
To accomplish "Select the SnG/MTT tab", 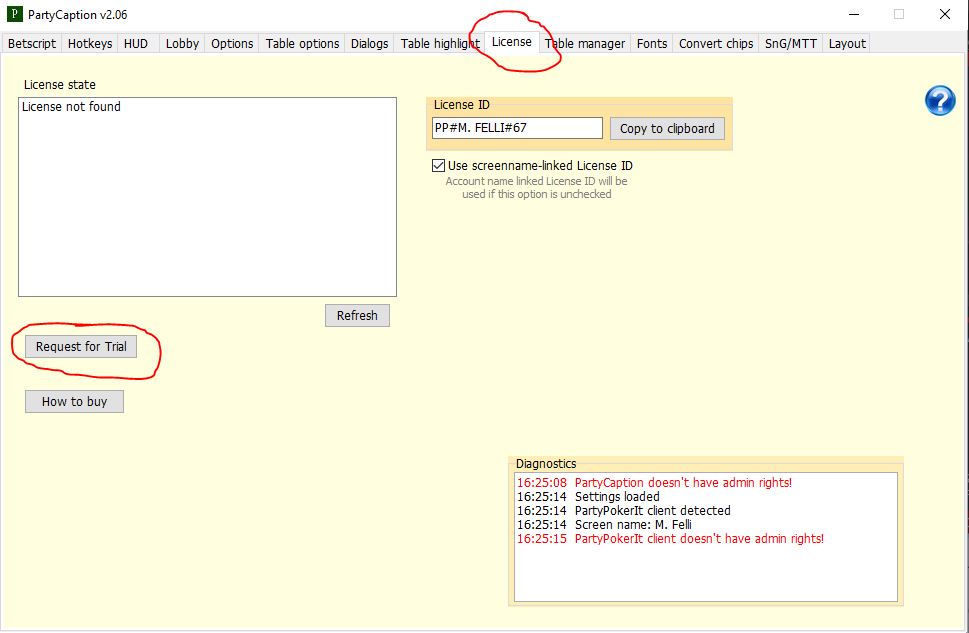I will (790, 43).
